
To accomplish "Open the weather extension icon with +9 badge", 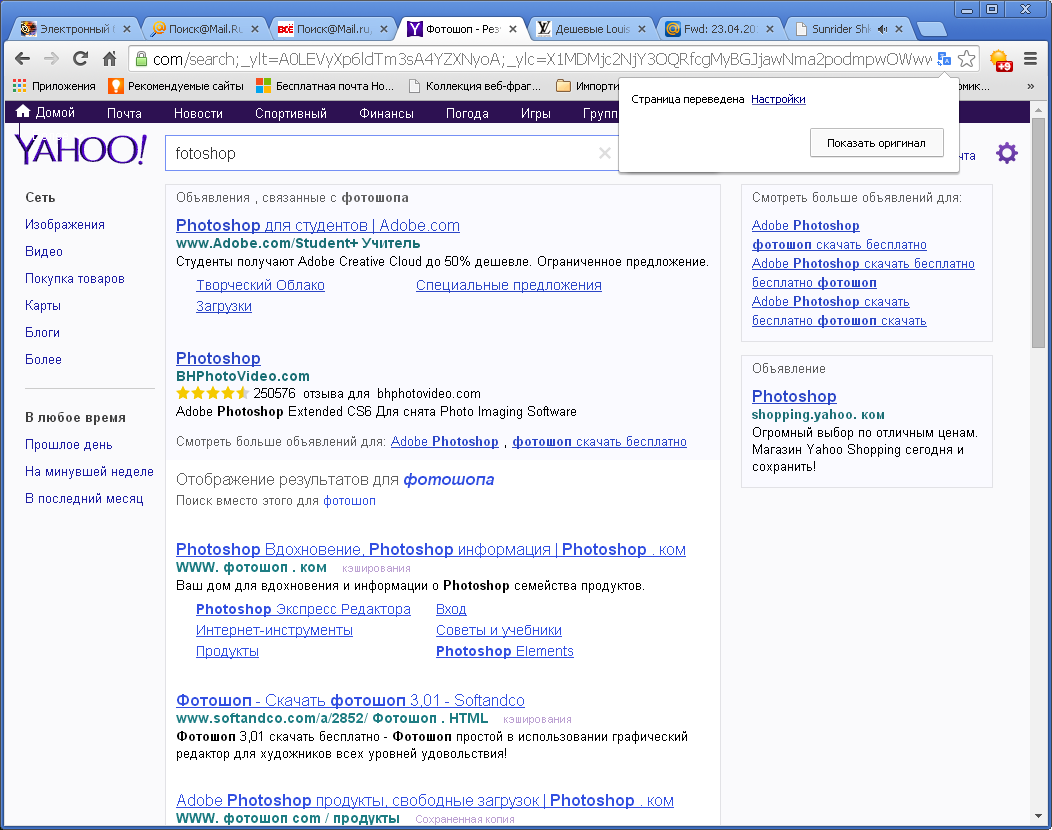I will tap(1000, 60).
